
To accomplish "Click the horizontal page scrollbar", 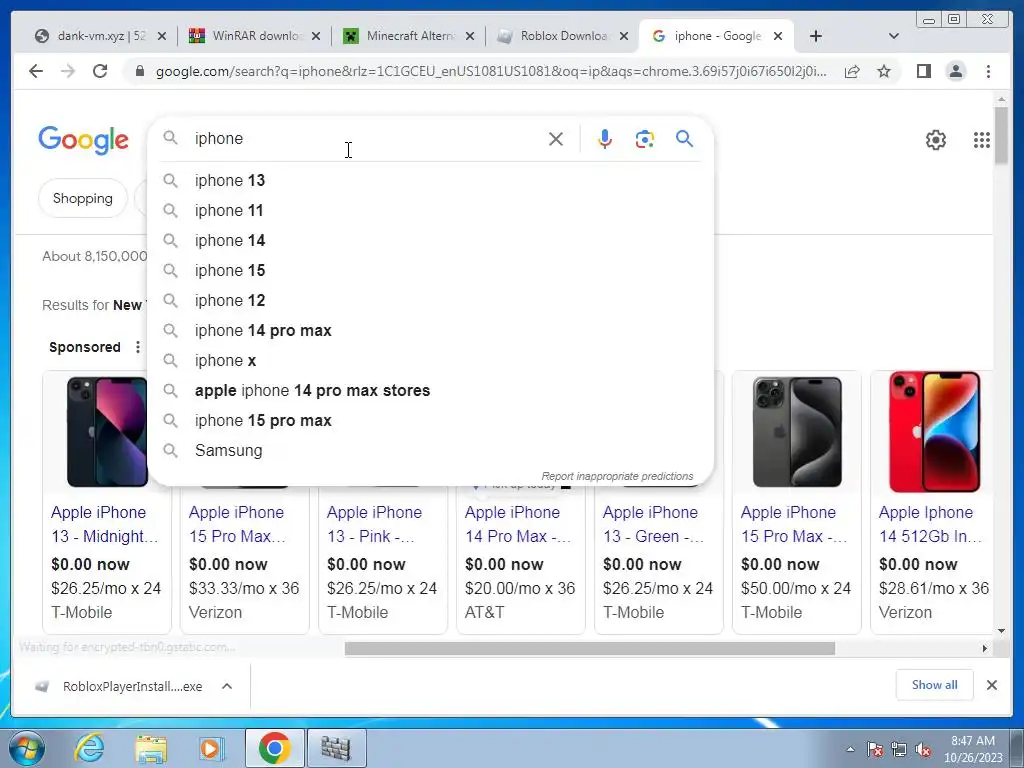I will pos(590,648).
